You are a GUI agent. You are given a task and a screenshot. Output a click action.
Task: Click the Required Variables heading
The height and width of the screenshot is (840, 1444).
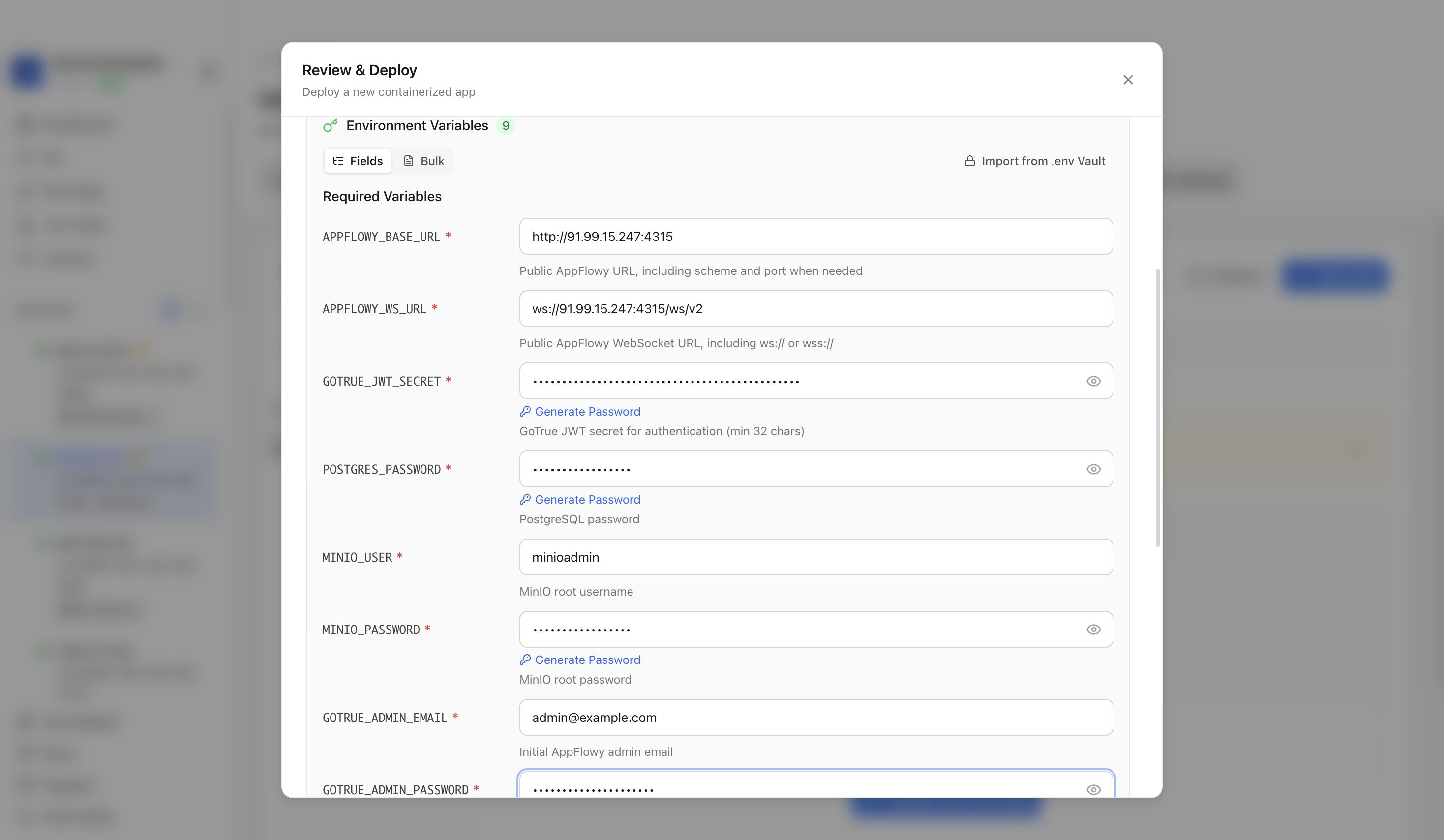click(x=382, y=197)
